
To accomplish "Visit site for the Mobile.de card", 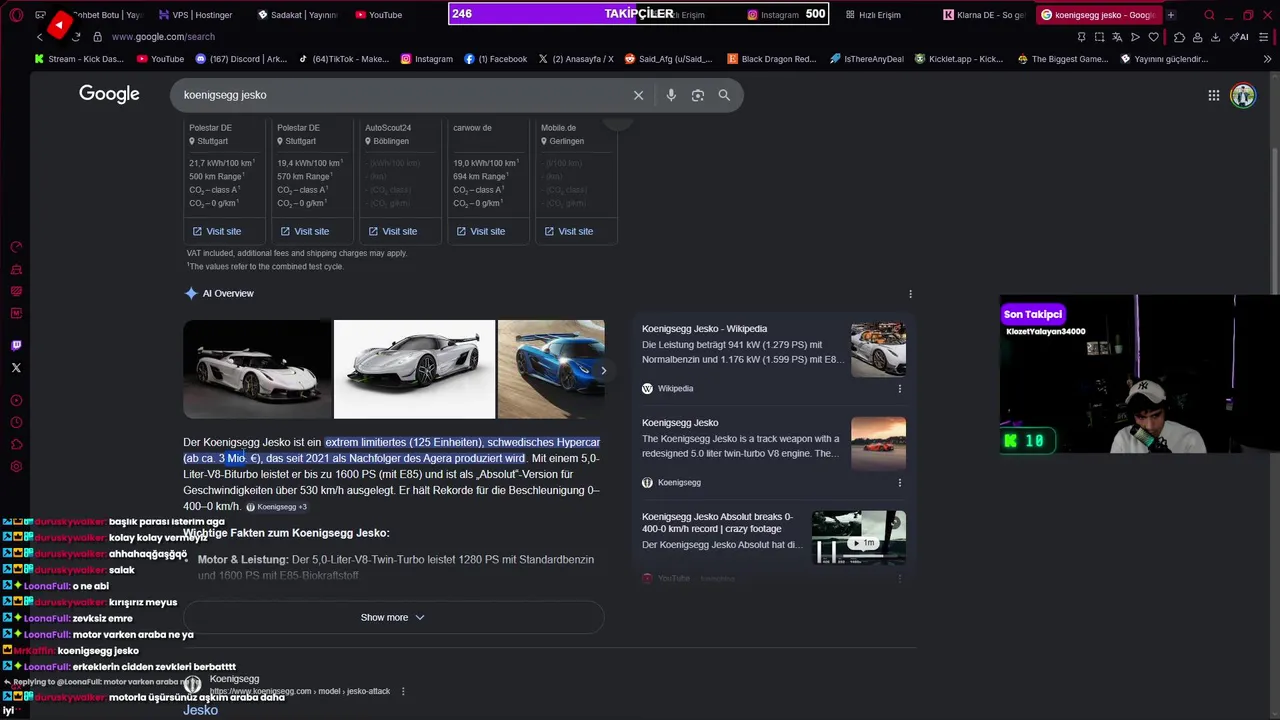I will pyautogui.click(x=569, y=231).
